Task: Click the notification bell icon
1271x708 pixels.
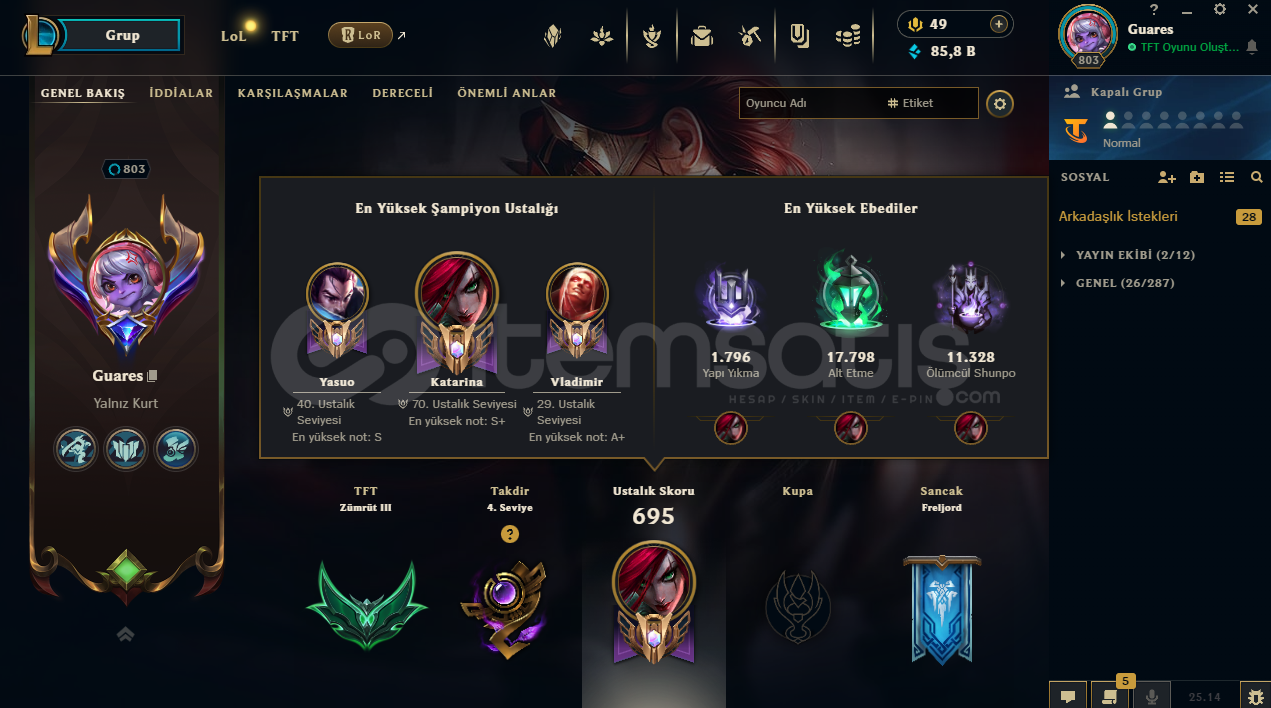Action: coord(1252,47)
